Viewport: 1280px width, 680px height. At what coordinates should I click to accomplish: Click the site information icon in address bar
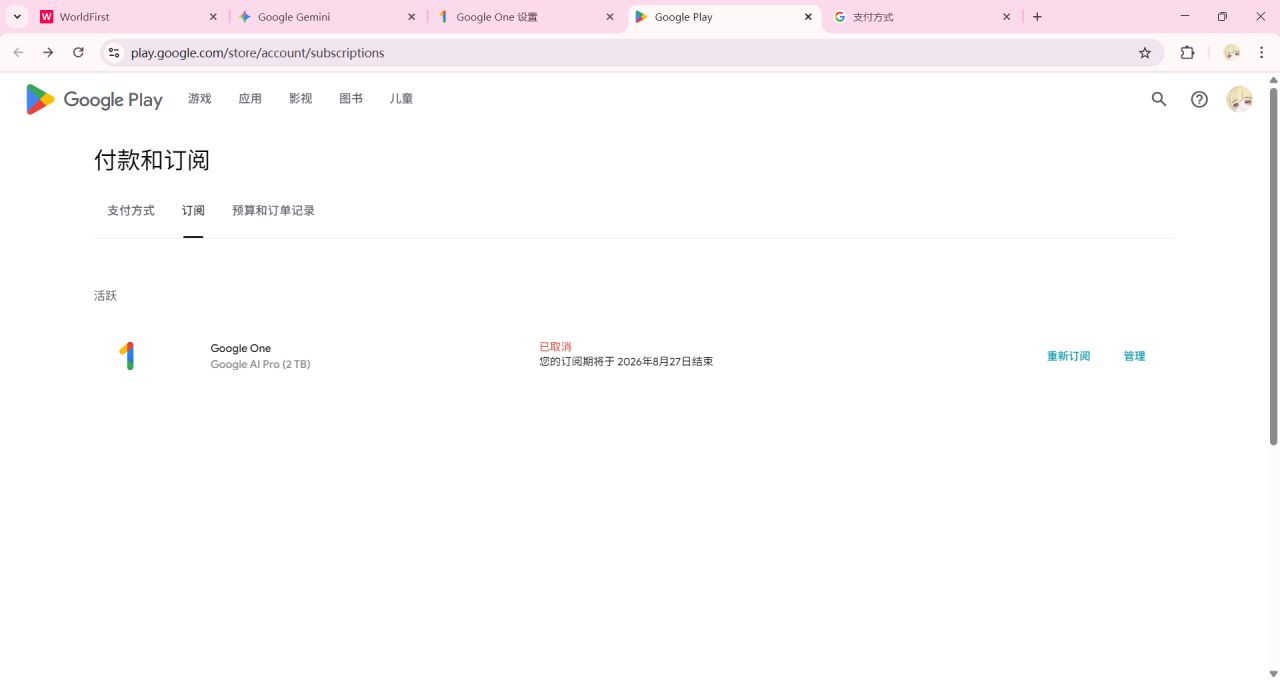114,53
